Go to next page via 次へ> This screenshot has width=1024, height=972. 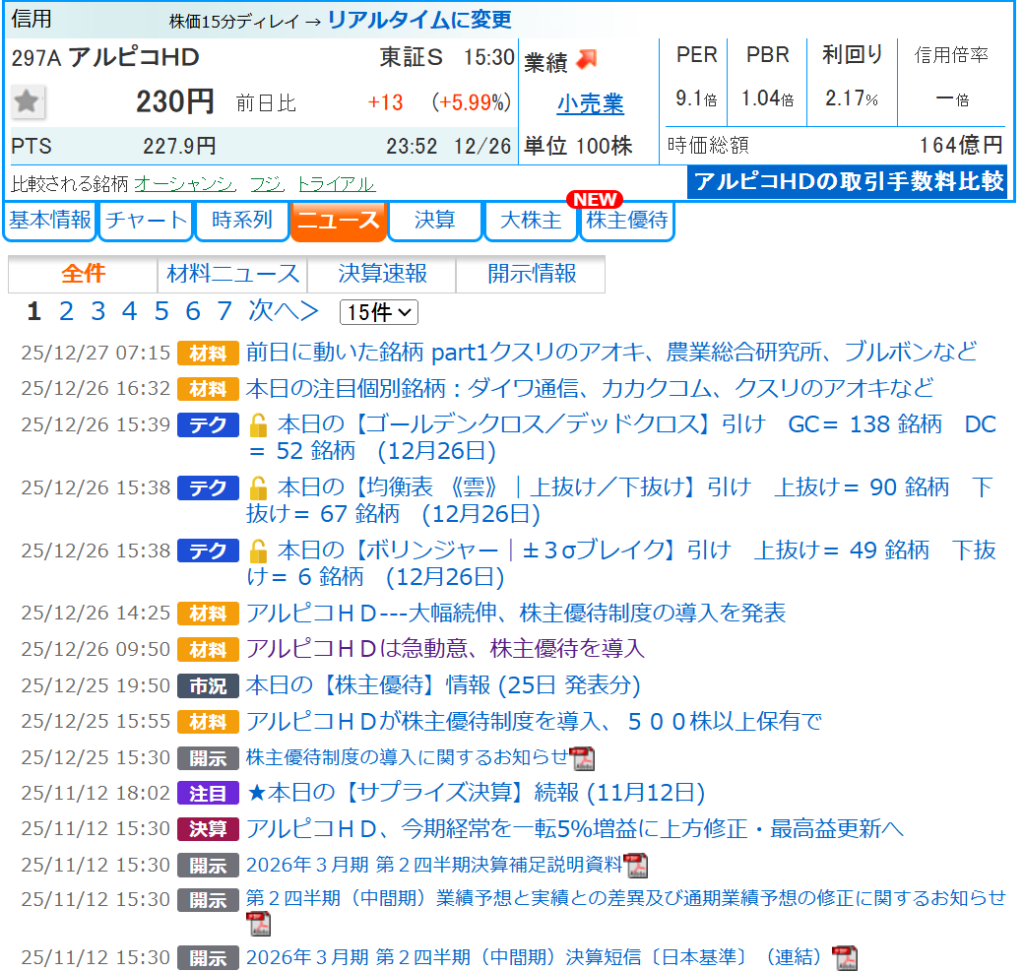click(x=283, y=311)
